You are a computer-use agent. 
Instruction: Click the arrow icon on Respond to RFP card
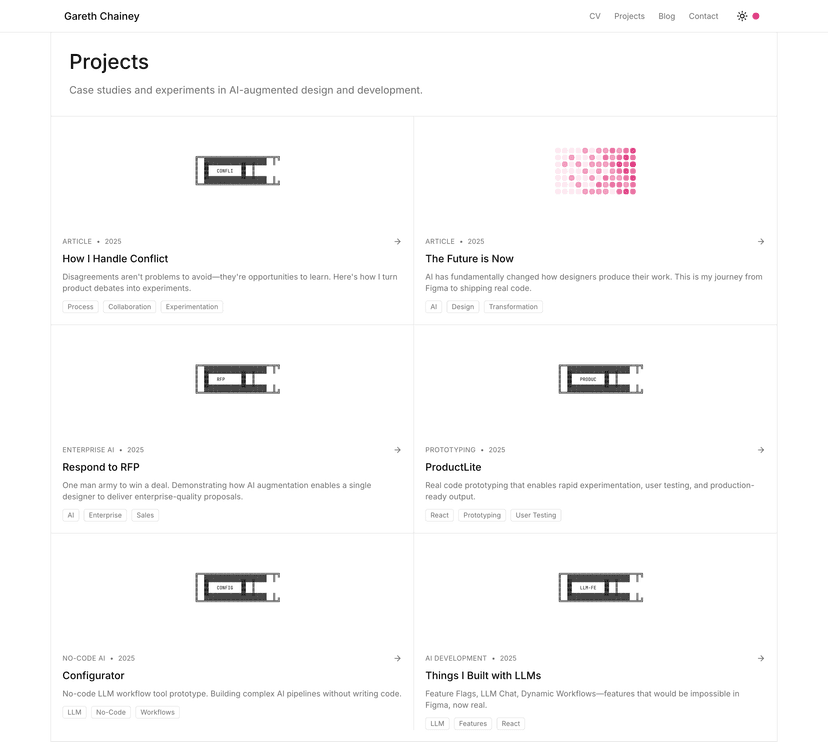pos(397,450)
